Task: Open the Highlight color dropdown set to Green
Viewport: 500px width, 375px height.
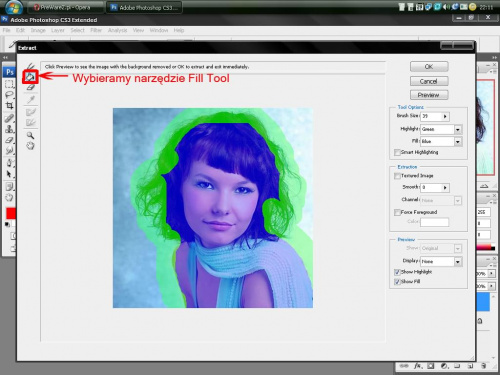Action: (x=458, y=129)
